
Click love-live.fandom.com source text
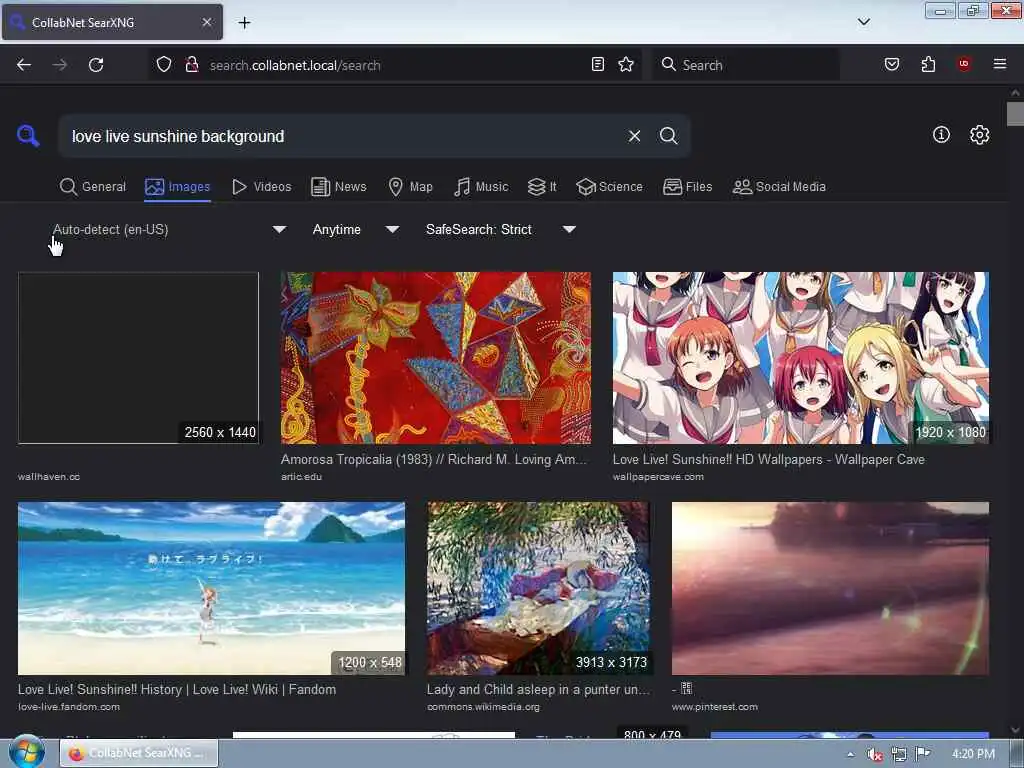(69, 707)
